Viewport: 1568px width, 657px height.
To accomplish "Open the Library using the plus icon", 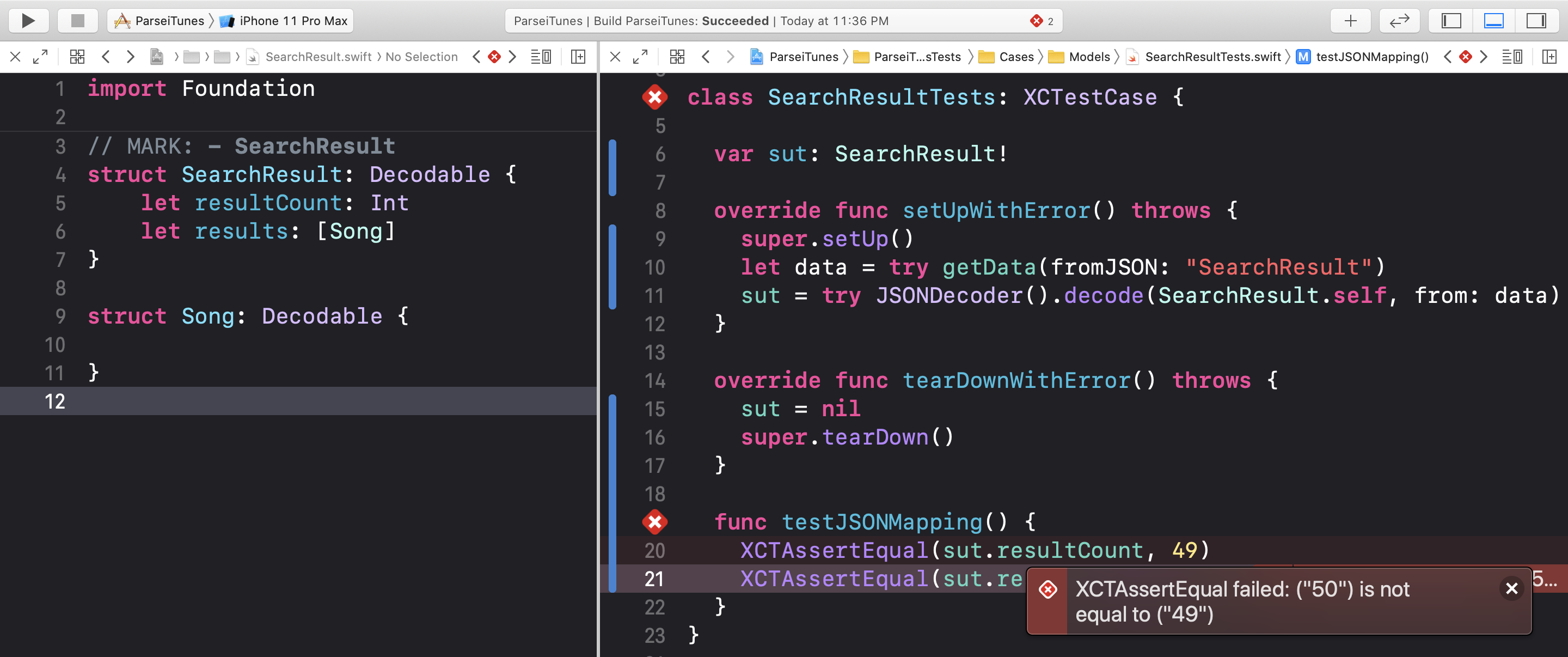I will pos(1350,20).
